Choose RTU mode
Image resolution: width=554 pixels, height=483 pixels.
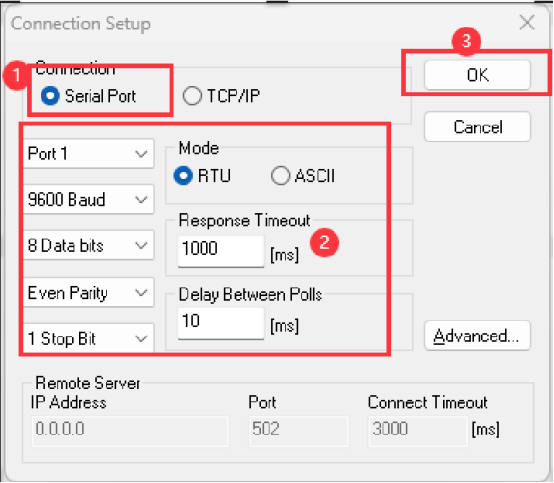202,176
